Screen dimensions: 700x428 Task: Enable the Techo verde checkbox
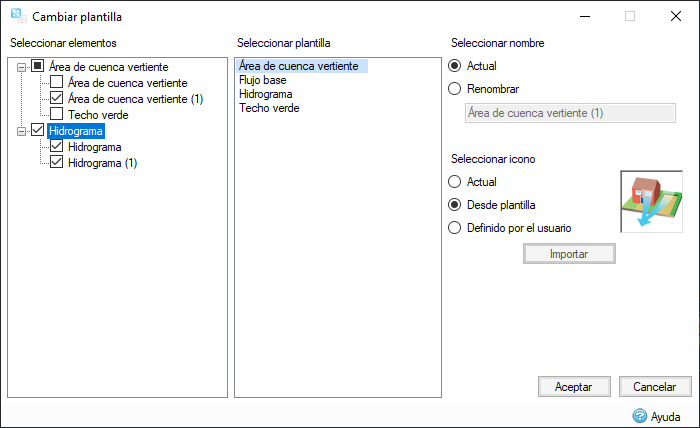[56, 114]
